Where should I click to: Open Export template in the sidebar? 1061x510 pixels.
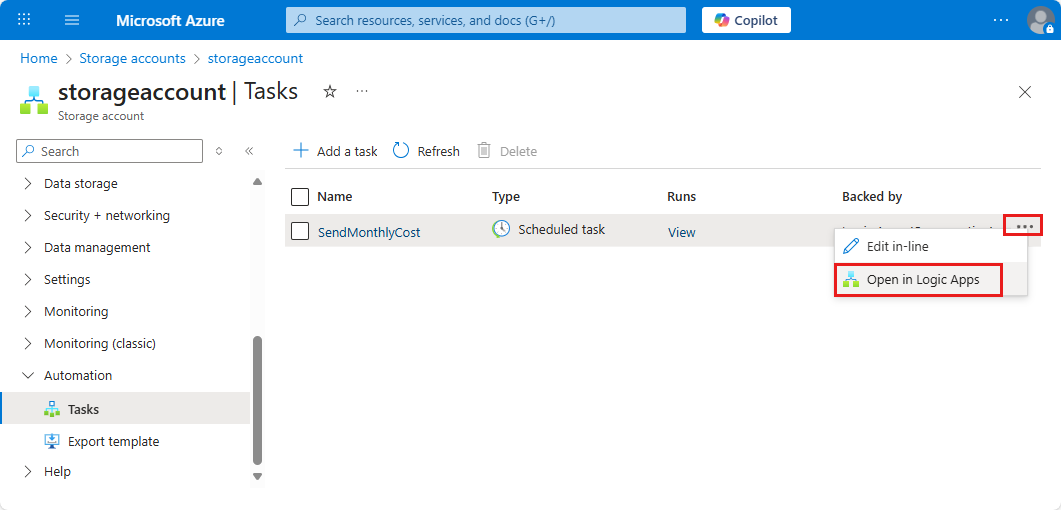click(113, 441)
